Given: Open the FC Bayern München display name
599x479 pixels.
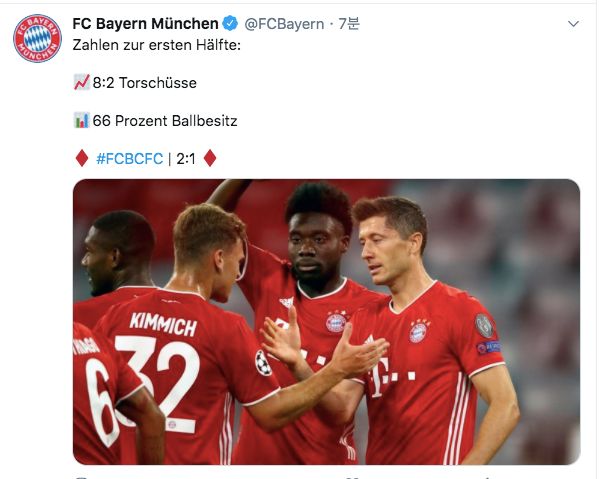Looking at the screenshot, I should pos(146,24).
